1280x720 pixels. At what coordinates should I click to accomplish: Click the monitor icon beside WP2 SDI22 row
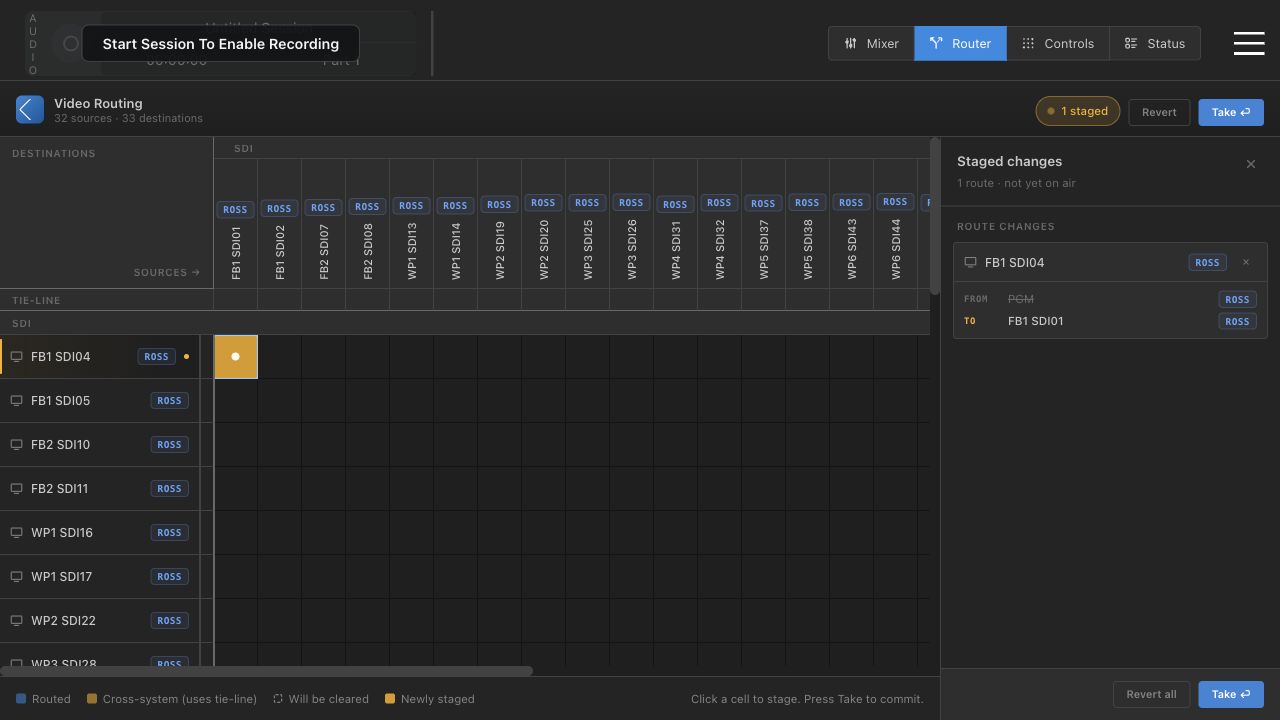pos(16,621)
